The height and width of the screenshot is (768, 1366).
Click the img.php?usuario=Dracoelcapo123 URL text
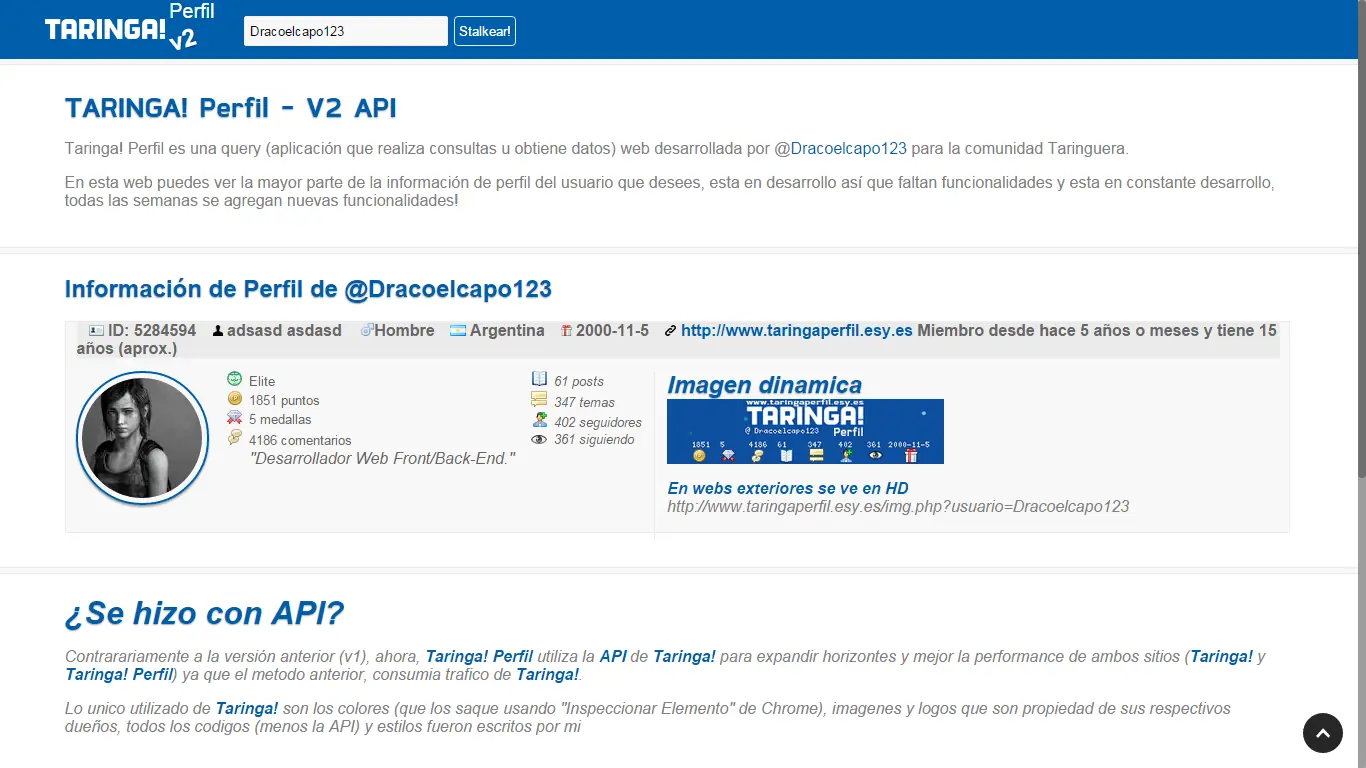click(x=898, y=506)
